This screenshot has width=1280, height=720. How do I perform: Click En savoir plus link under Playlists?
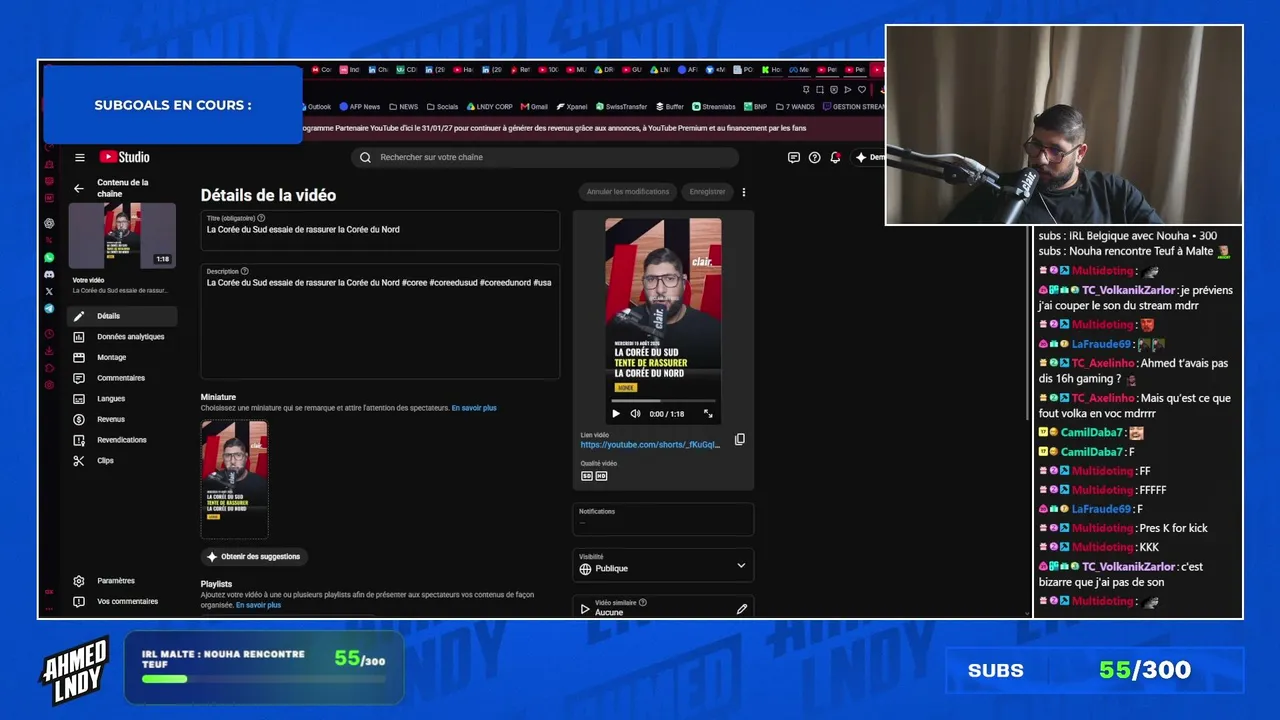pos(258,605)
